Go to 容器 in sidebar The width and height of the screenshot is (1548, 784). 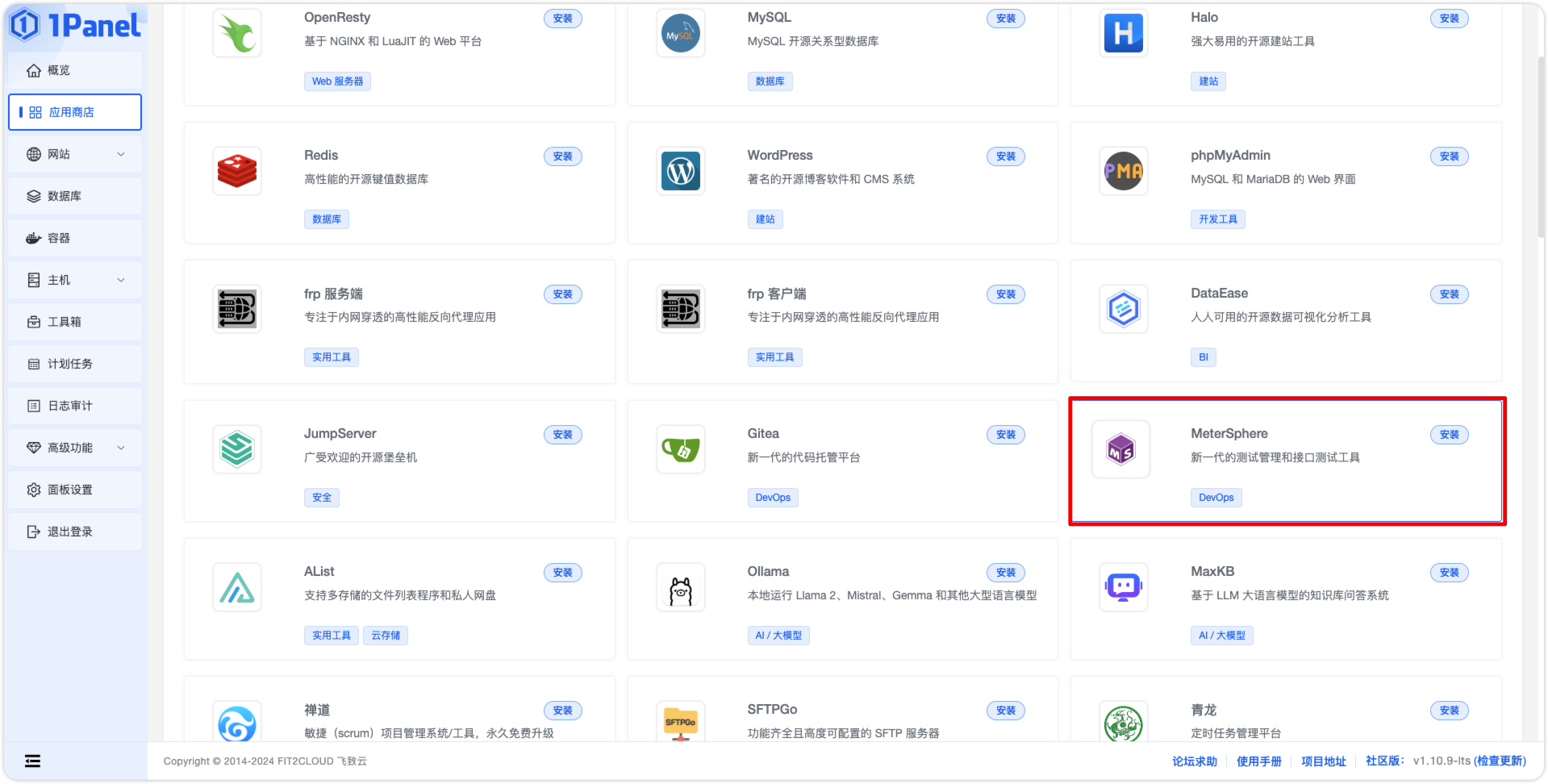[x=75, y=238]
